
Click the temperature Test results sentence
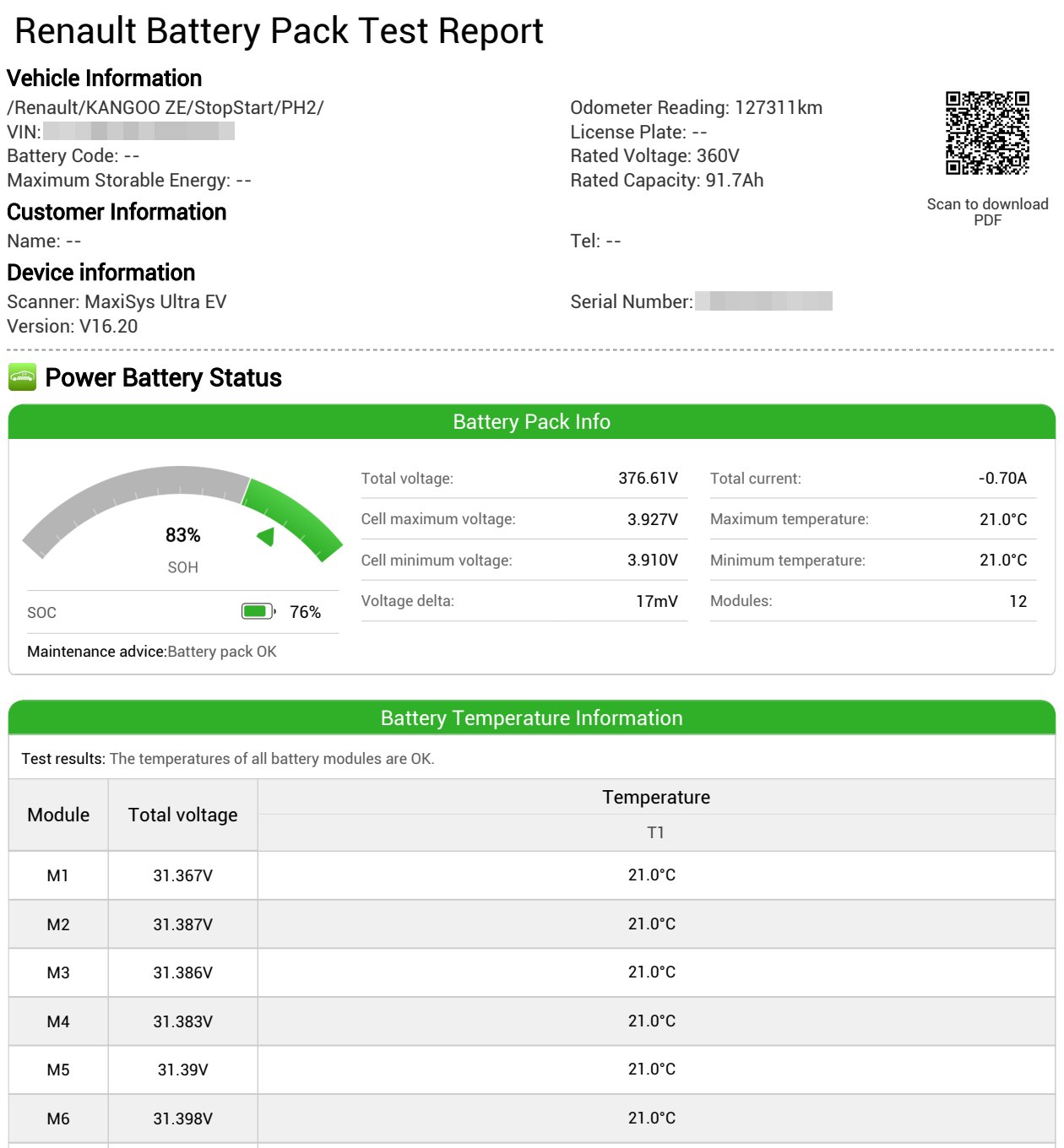pyautogui.click(x=228, y=758)
